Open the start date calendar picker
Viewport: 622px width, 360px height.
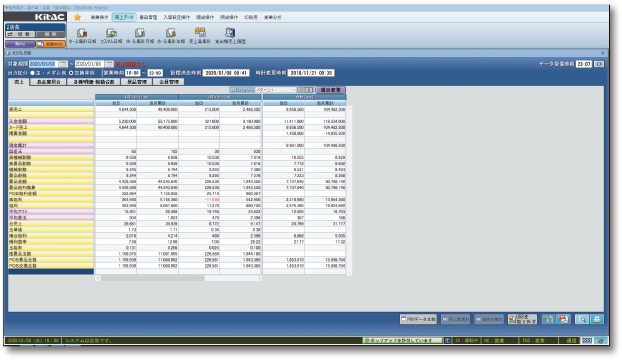point(63,64)
